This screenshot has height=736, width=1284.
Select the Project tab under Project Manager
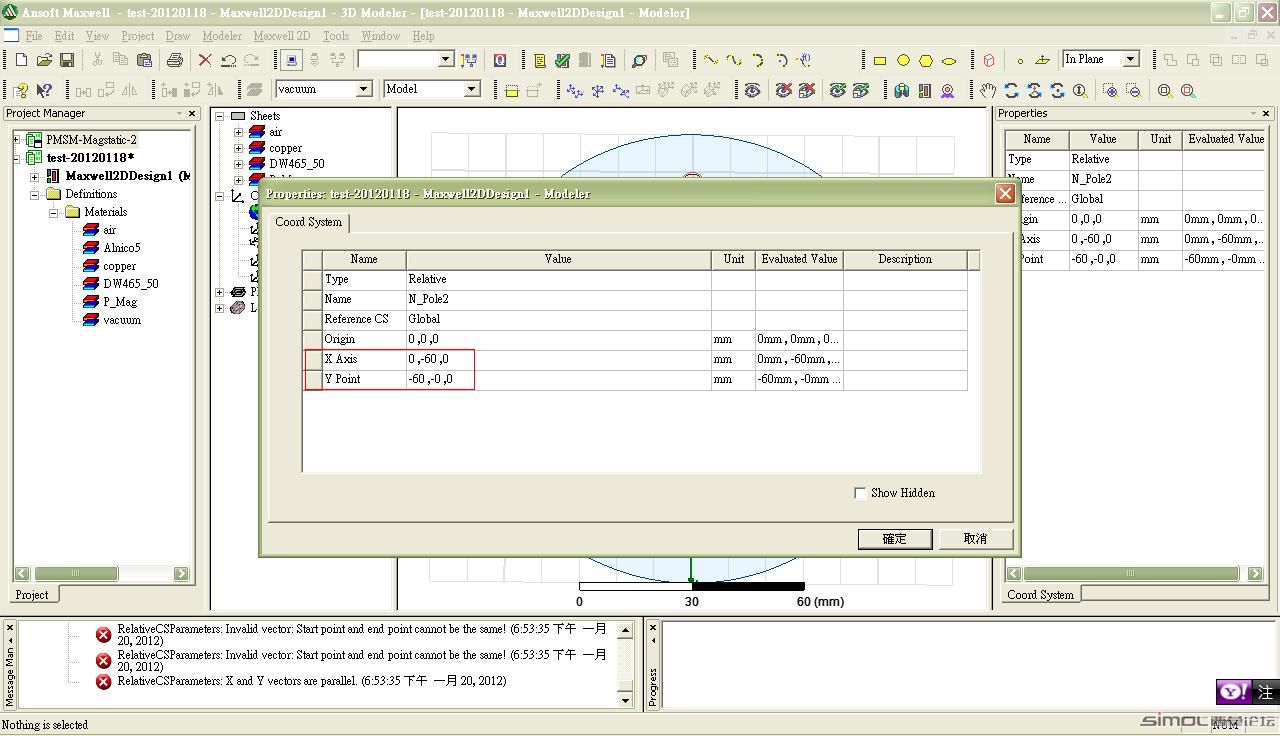[x=31, y=595]
